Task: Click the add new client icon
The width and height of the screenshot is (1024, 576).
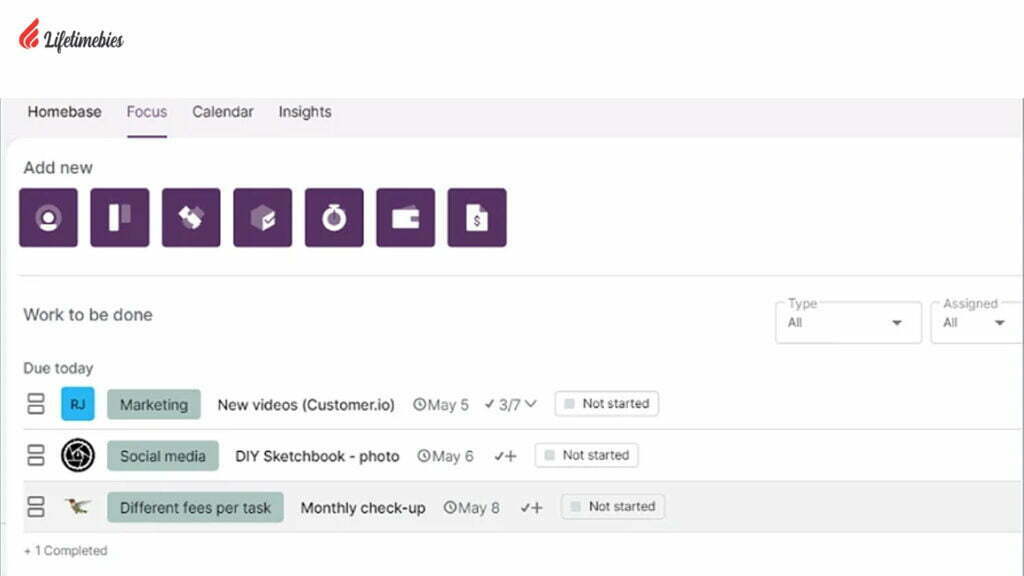Action: [x=48, y=217]
